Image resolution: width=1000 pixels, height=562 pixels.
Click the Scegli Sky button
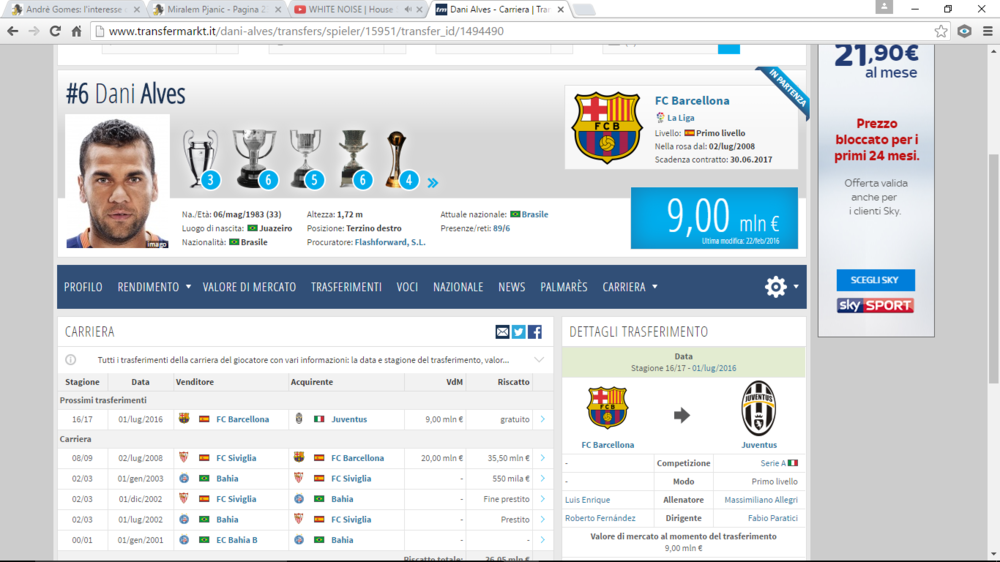(x=875, y=280)
